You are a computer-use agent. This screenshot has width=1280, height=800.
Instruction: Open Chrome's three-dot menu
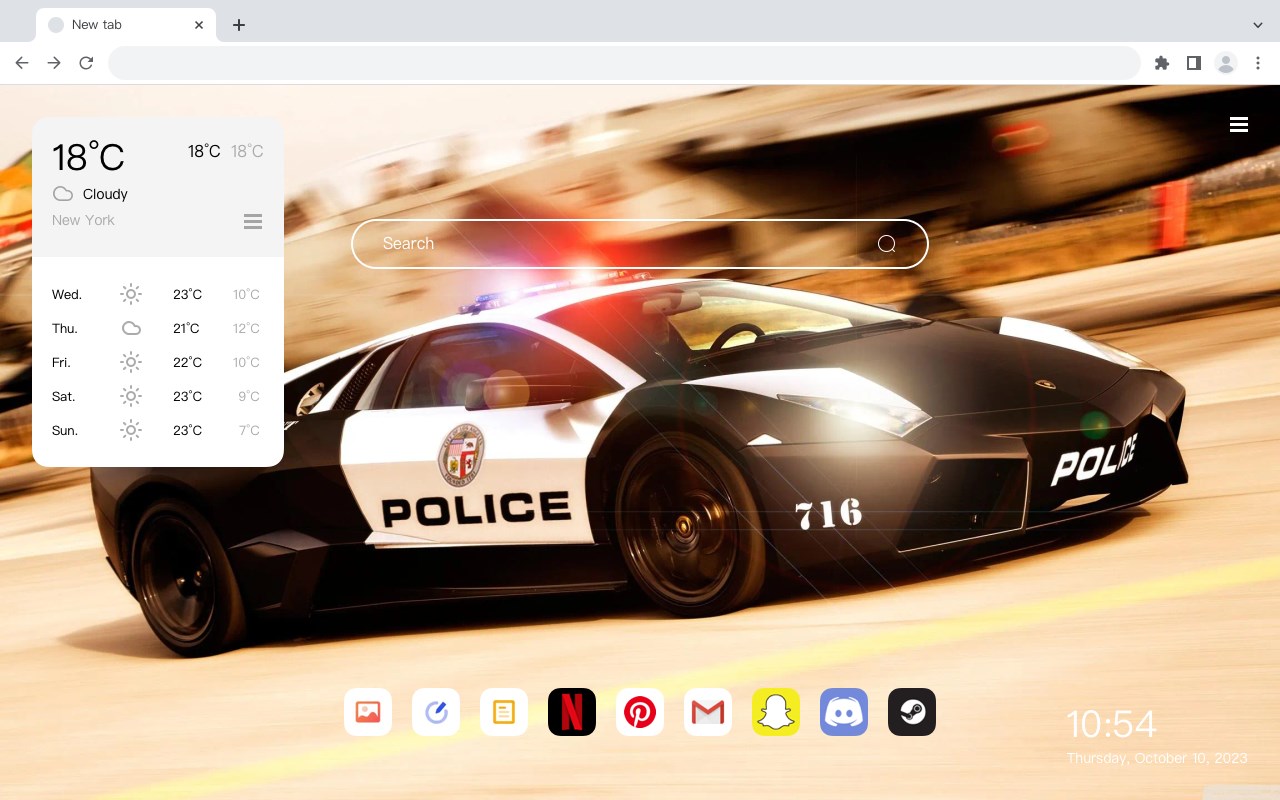click(1258, 63)
